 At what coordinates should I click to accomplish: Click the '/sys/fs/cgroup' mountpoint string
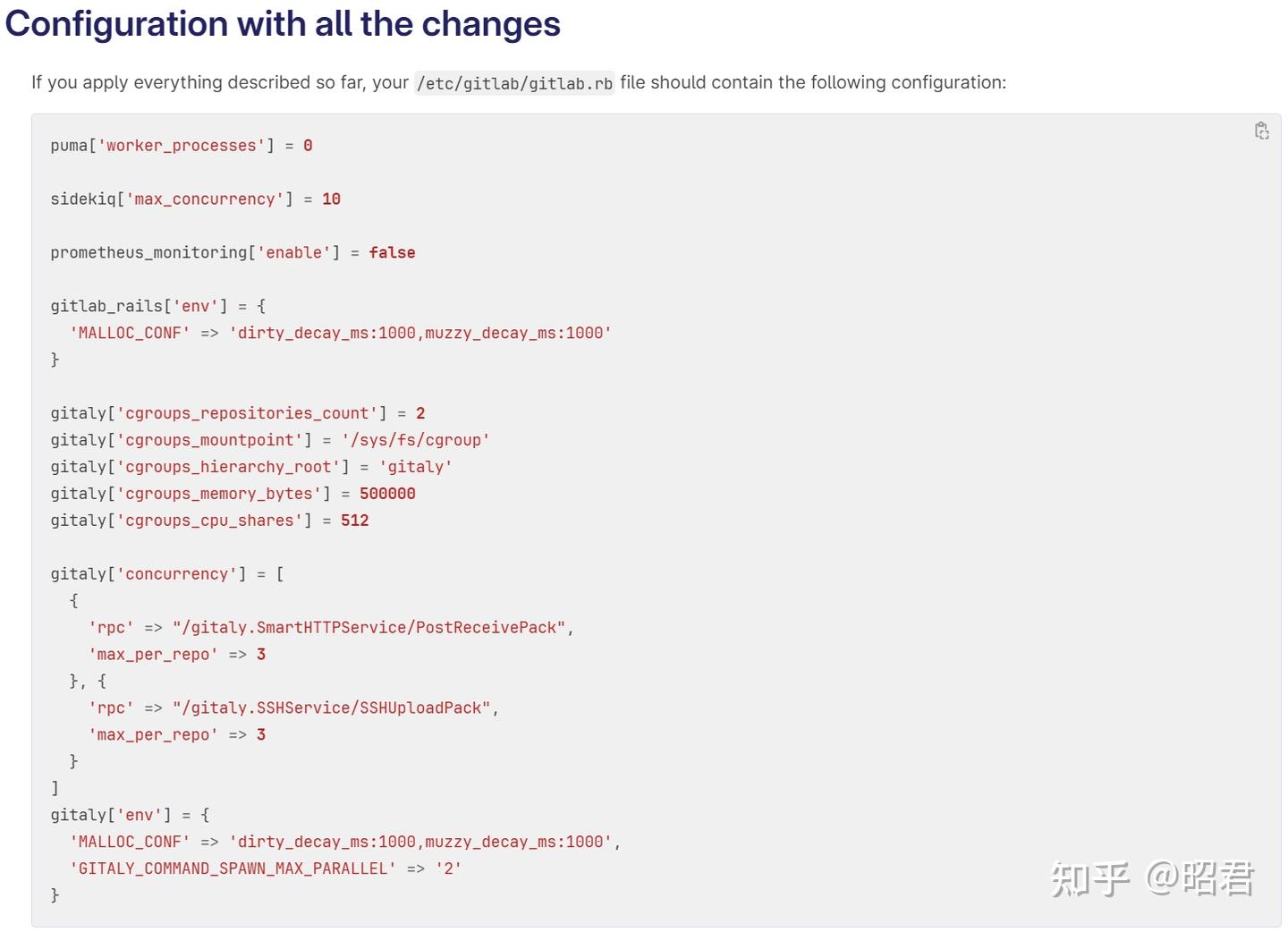415,440
